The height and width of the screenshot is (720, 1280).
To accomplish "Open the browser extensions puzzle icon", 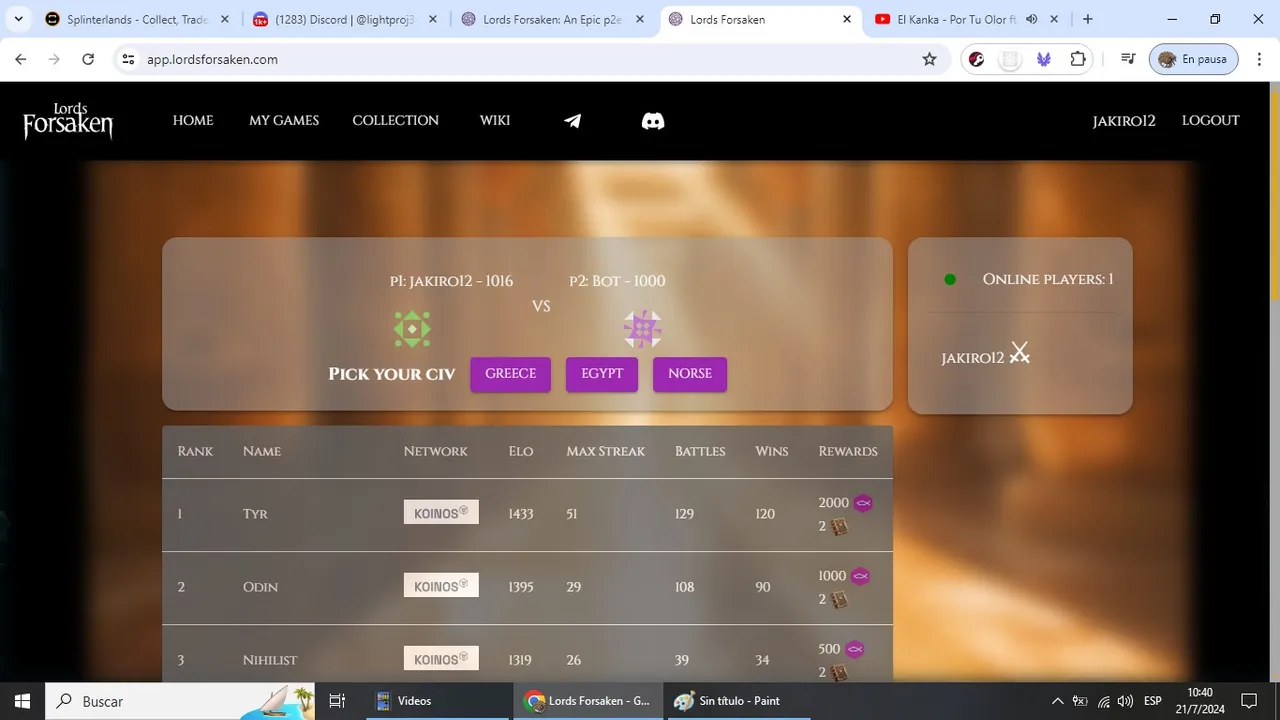I will tap(1078, 59).
